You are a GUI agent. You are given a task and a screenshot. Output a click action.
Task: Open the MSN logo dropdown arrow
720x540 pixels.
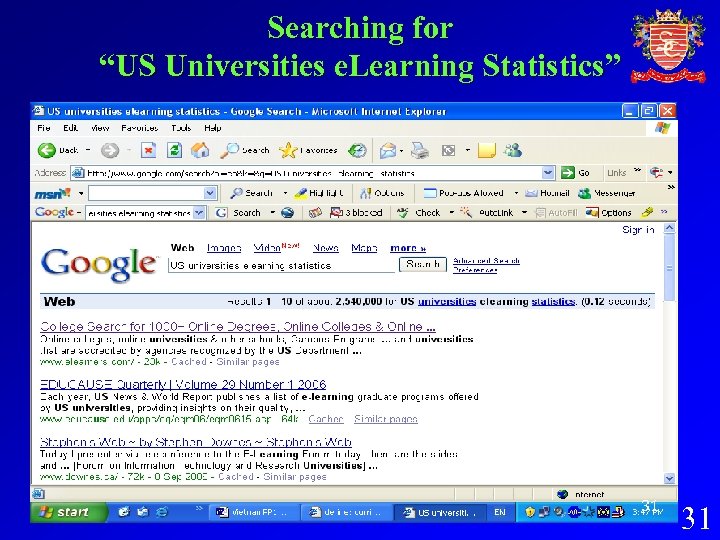point(81,193)
